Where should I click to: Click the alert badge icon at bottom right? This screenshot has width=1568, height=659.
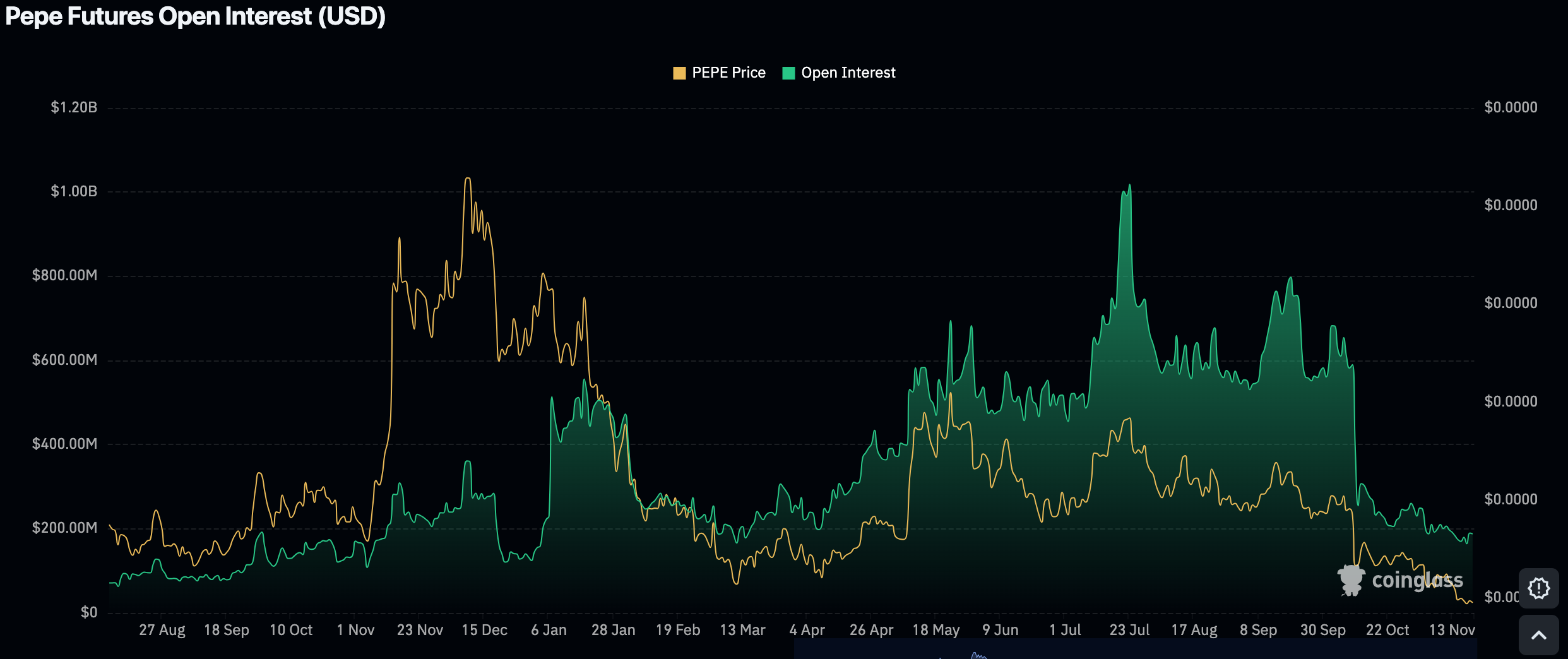1538,588
